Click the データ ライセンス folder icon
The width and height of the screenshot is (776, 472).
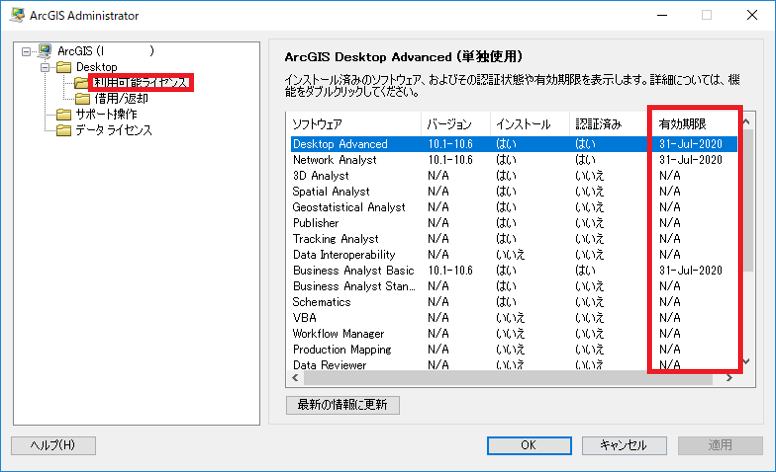tap(63, 130)
